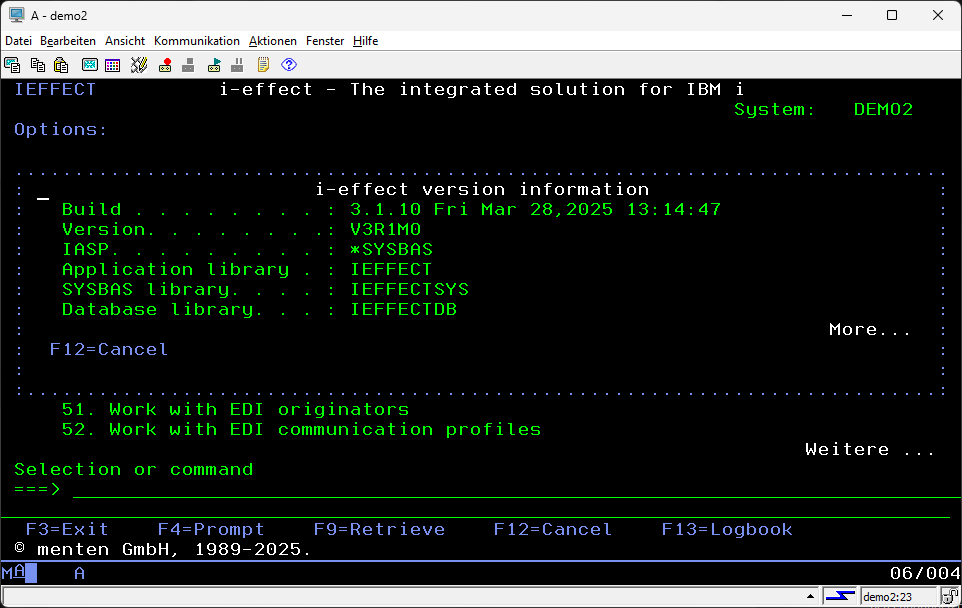Open the Aktionen menu
The image size is (962, 608).
272,41
